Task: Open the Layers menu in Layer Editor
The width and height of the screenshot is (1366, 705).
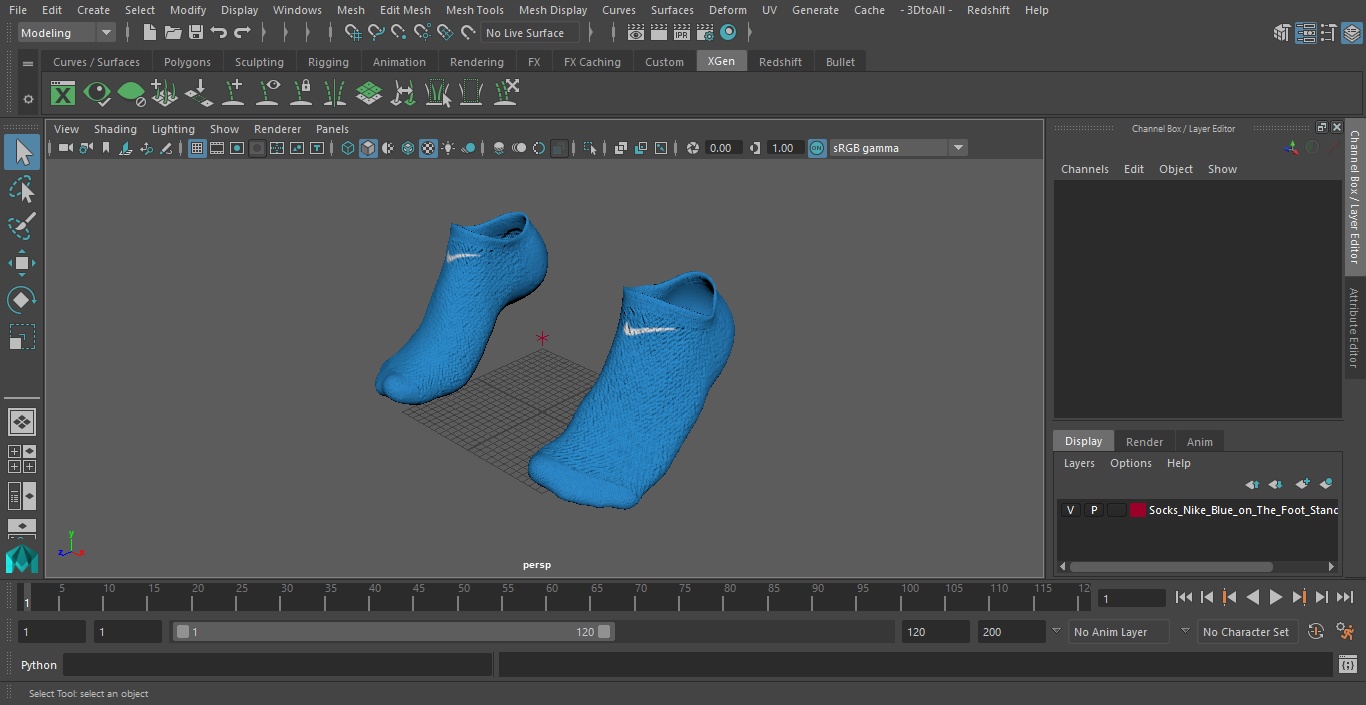Action: click(1078, 463)
